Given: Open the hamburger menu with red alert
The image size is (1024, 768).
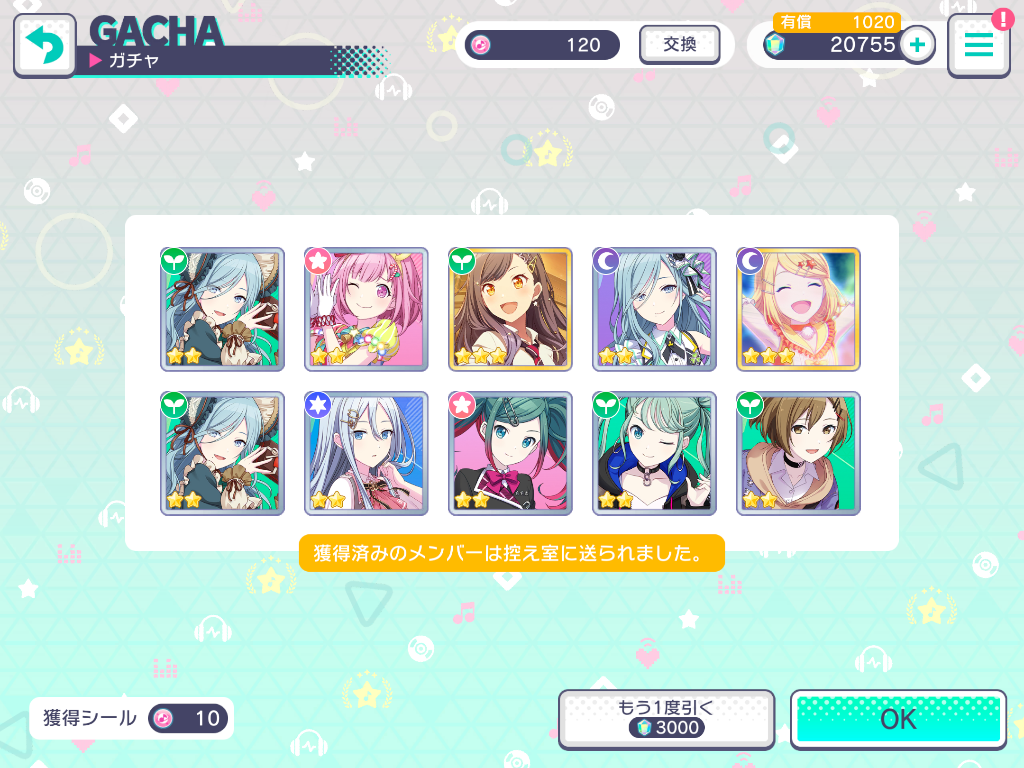Looking at the screenshot, I should [x=979, y=44].
